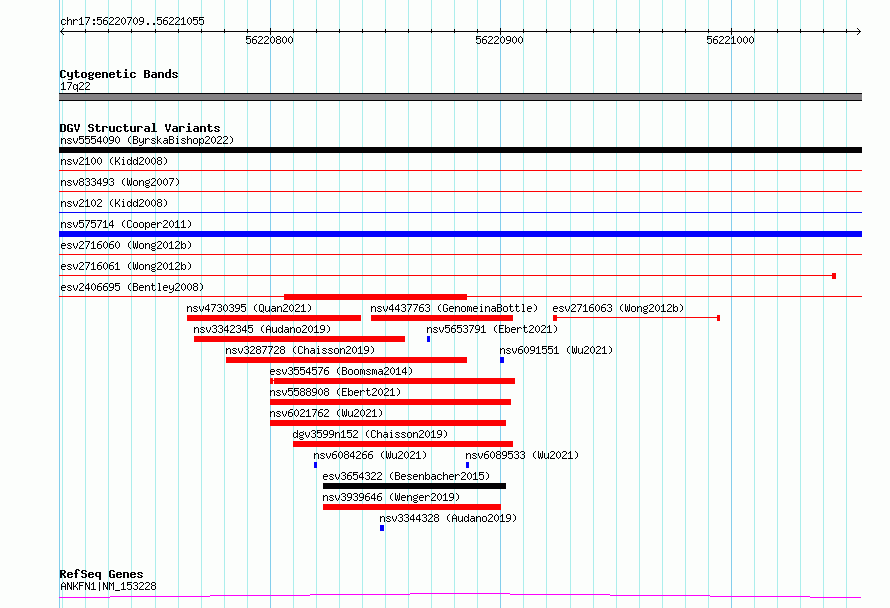
Task: Open the nsv2100 (Kidd2008) variant label
Action: (114, 161)
